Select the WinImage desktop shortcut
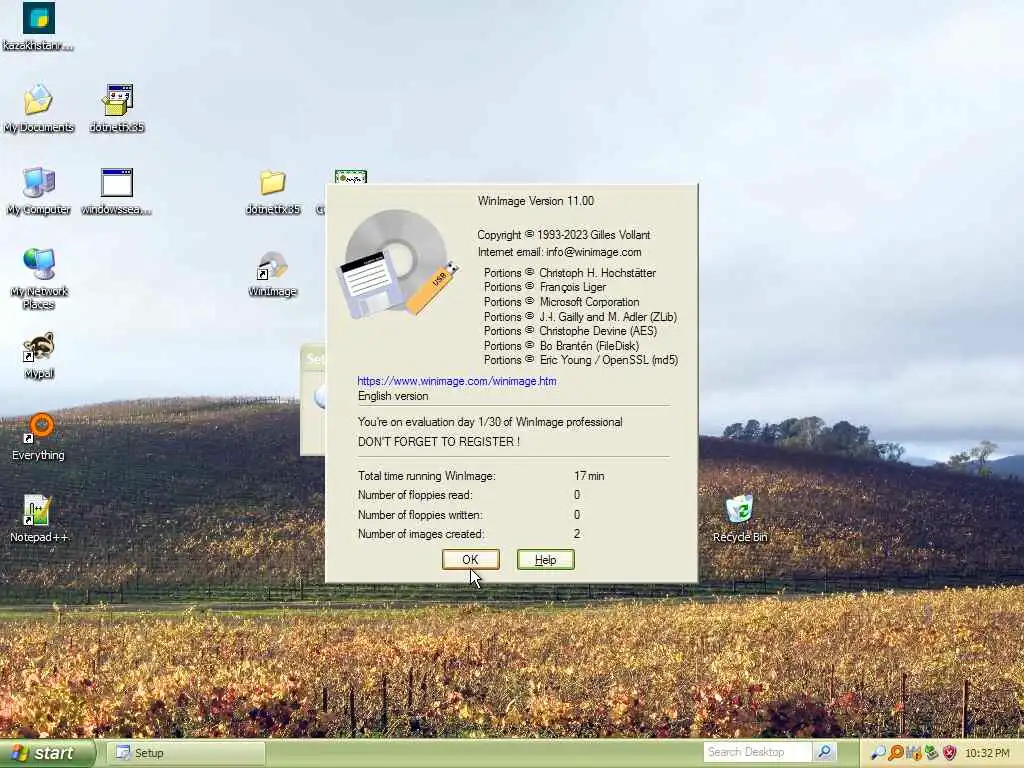 [x=272, y=274]
